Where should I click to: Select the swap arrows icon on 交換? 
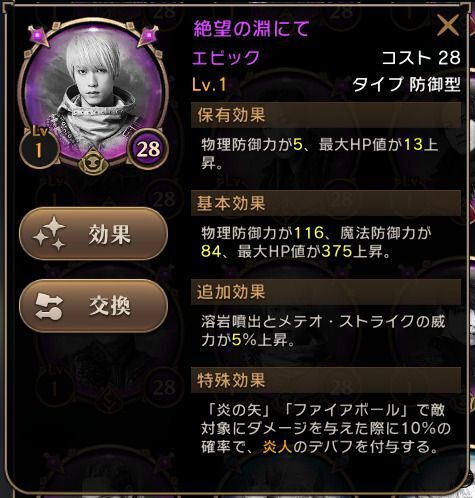coord(49,306)
